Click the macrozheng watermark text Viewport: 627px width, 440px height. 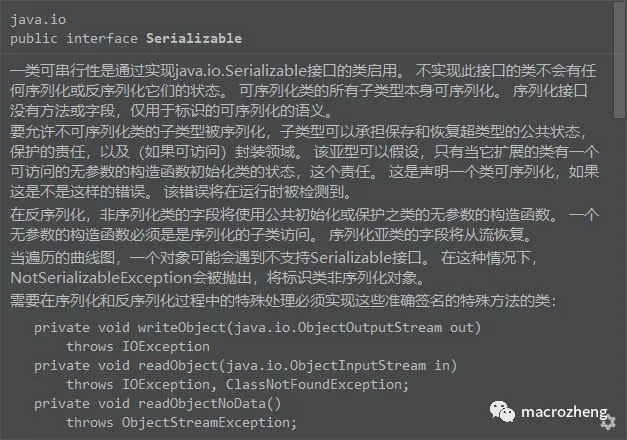tap(564, 412)
